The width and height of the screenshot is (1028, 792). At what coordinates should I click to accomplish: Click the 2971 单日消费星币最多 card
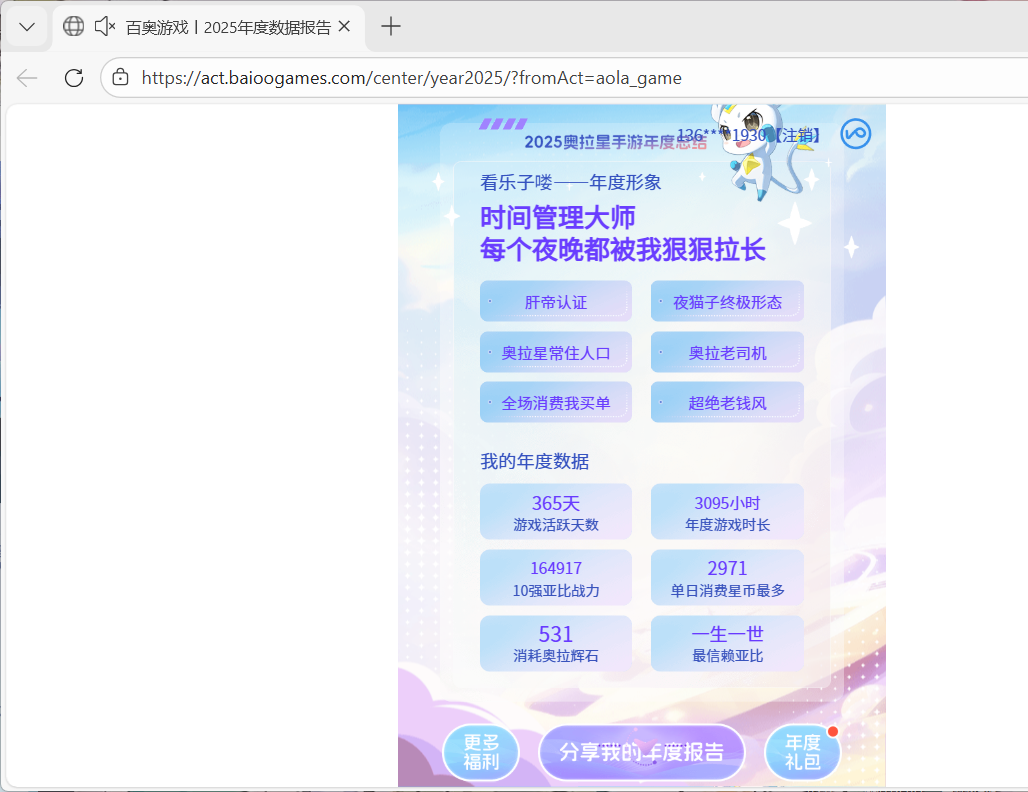(727, 578)
